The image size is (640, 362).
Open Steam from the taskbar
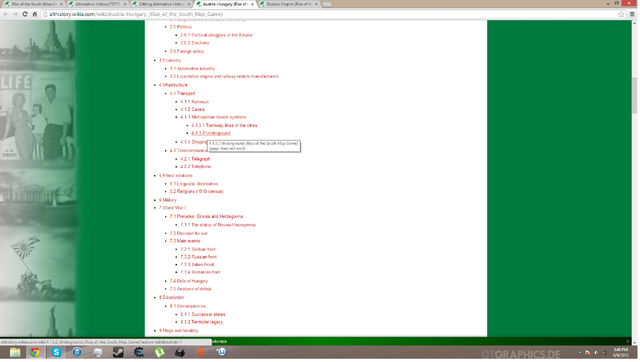coord(118,352)
